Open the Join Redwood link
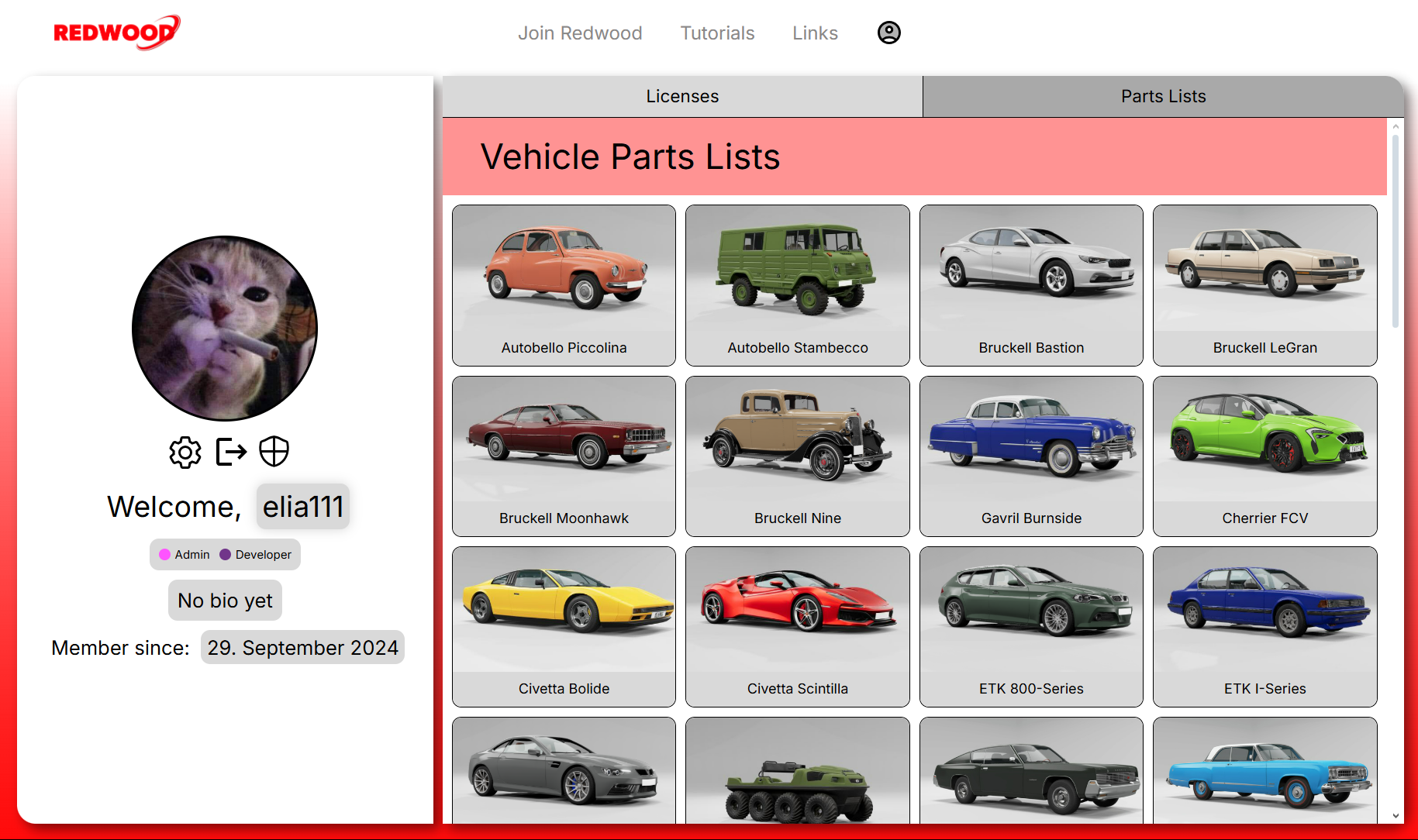1418x840 pixels. (x=580, y=33)
